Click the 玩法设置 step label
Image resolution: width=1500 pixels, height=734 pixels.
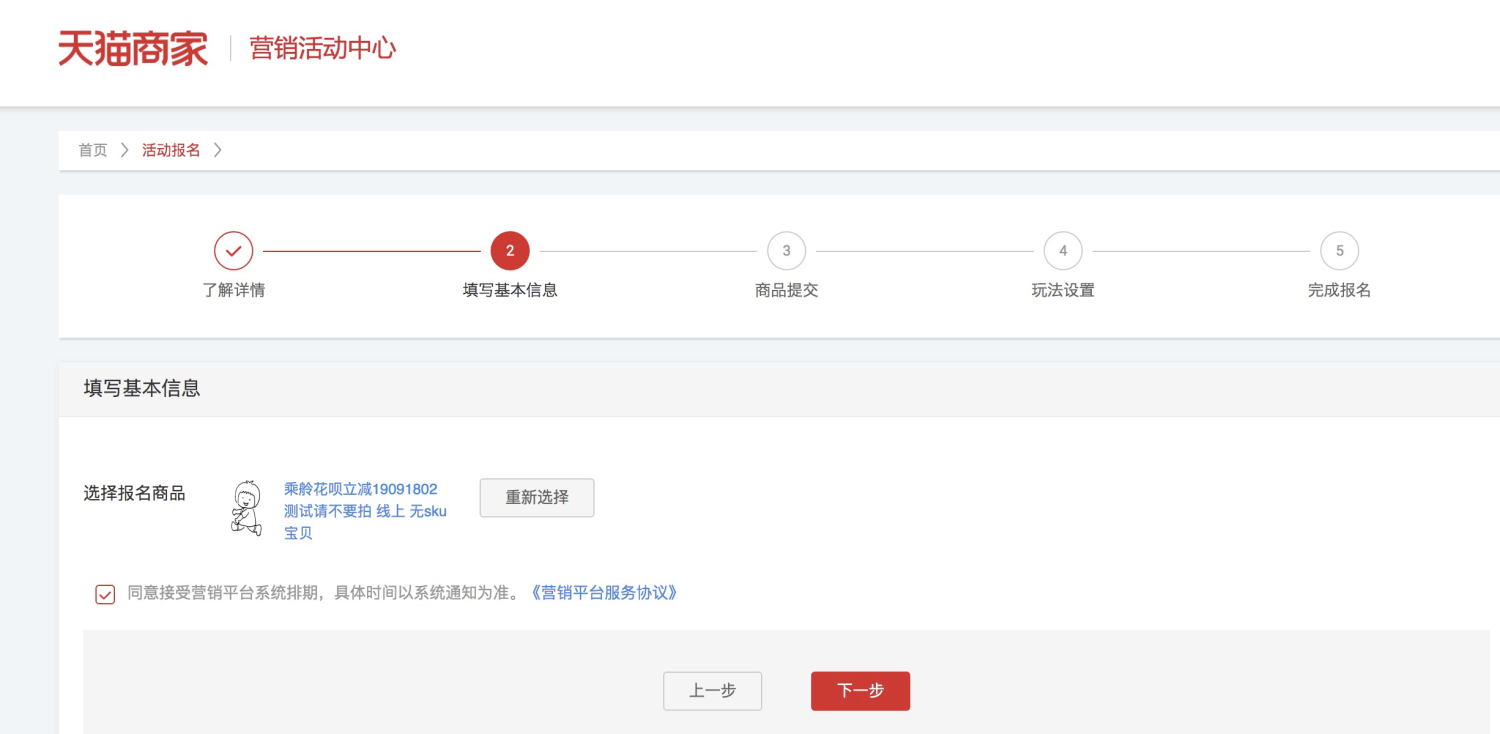pos(1063,290)
